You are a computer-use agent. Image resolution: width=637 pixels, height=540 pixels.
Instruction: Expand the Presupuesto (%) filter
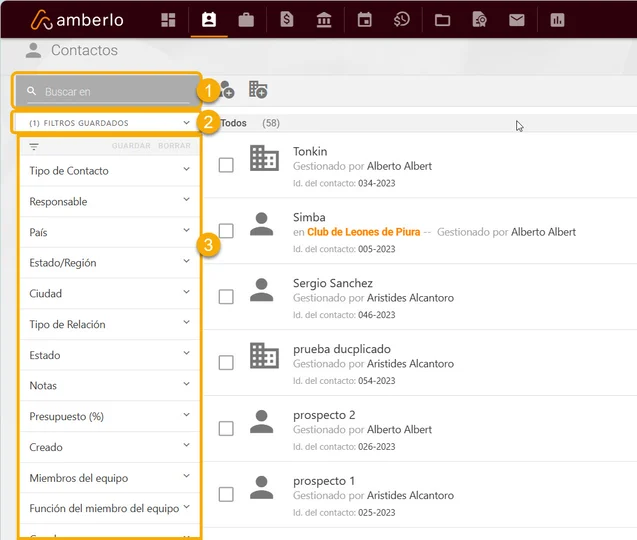click(110, 416)
